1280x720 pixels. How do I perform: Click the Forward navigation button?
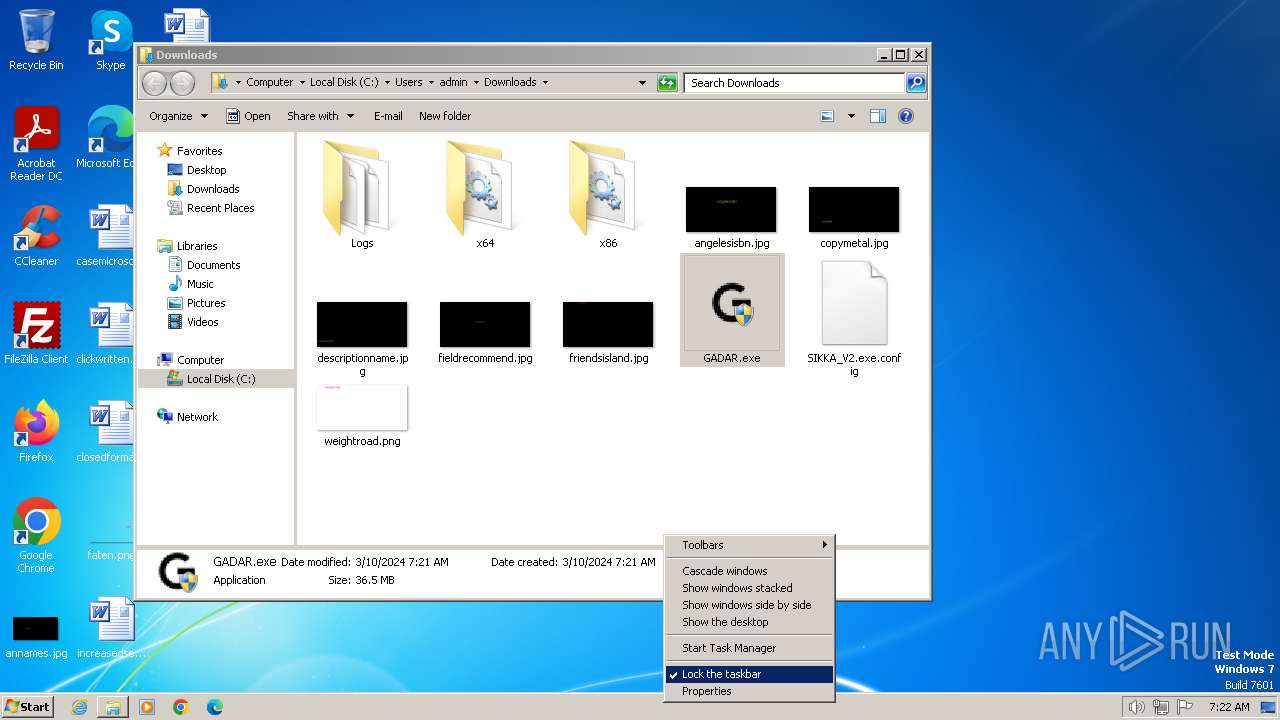[x=182, y=83]
